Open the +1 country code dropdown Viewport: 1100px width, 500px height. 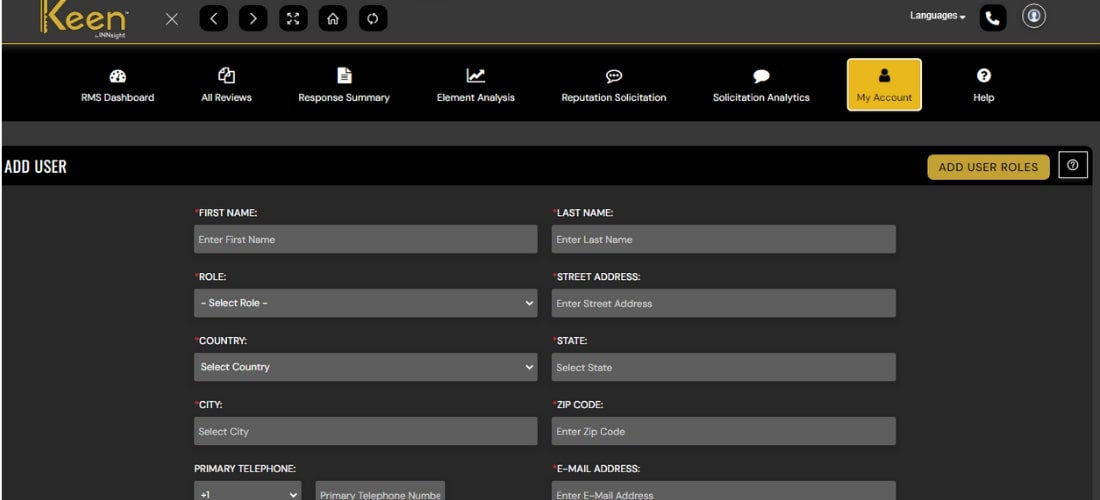[248, 491]
